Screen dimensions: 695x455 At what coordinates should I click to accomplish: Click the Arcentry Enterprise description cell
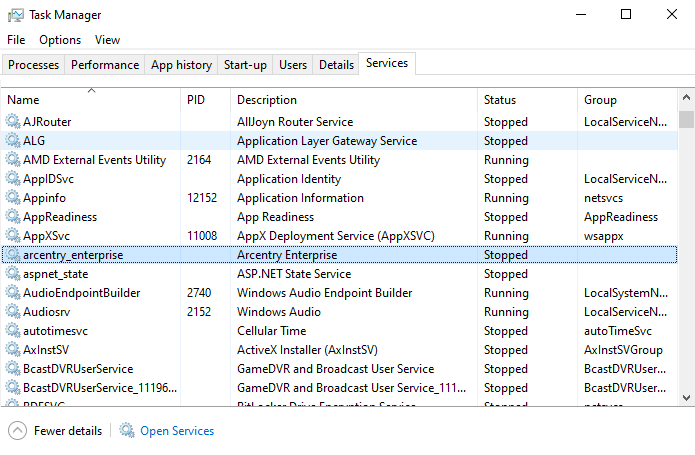coord(287,255)
